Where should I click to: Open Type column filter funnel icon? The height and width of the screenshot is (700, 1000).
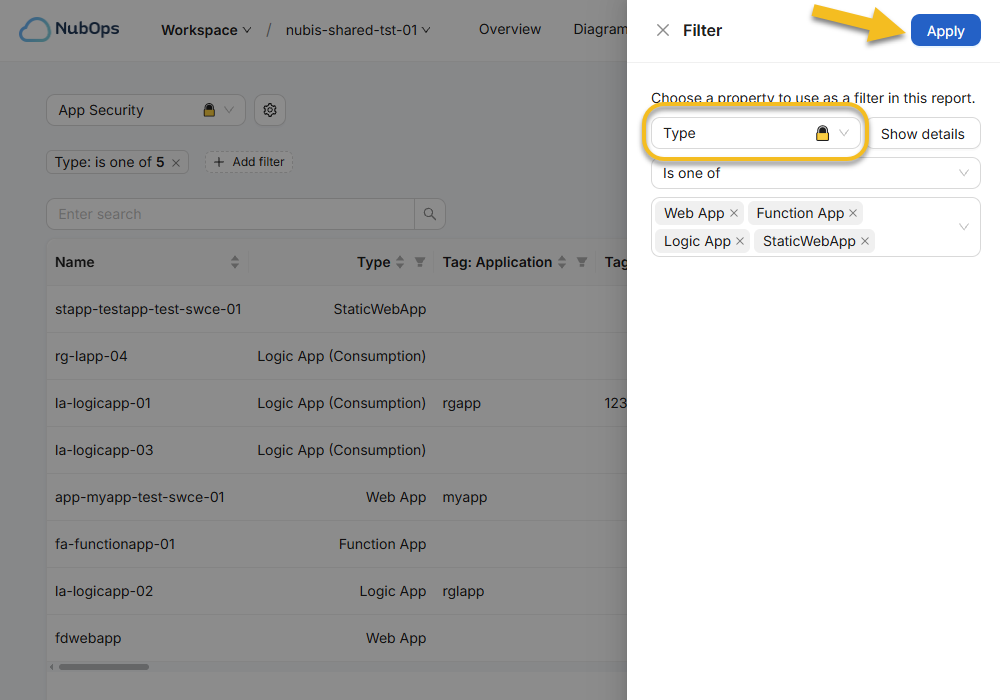coord(420,262)
